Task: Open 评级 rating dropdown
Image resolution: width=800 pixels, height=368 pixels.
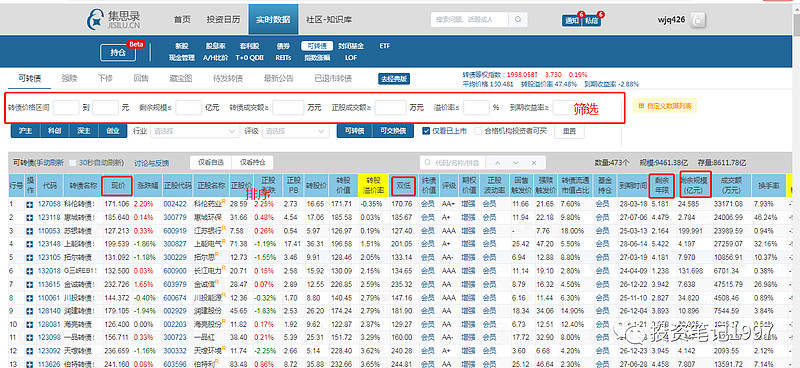Action: 296,131
